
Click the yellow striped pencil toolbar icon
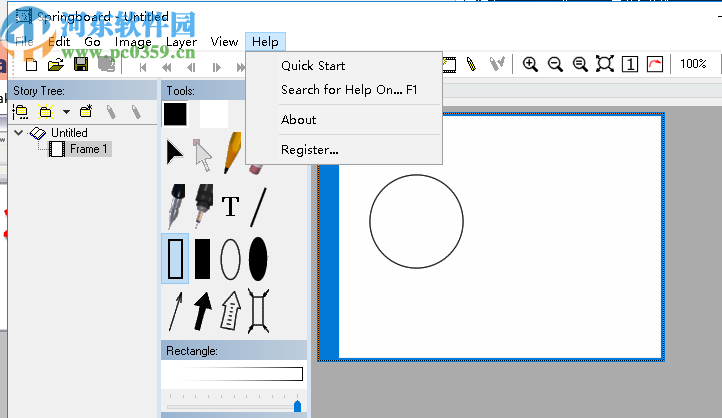[471, 64]
